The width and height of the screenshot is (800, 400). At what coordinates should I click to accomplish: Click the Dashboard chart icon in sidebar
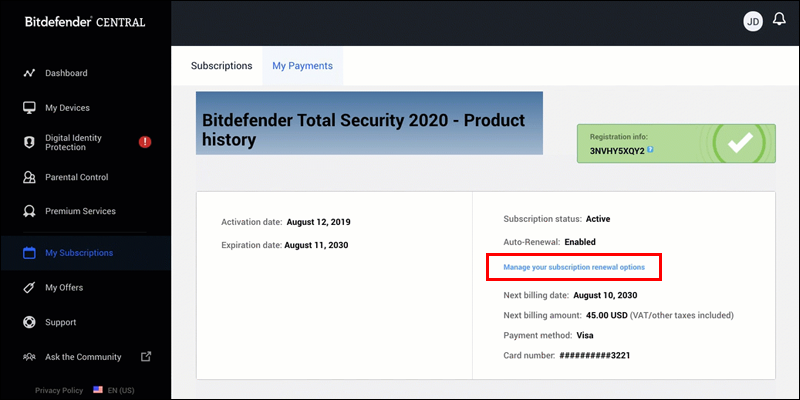pyautogui.click(x=29, y=73)
